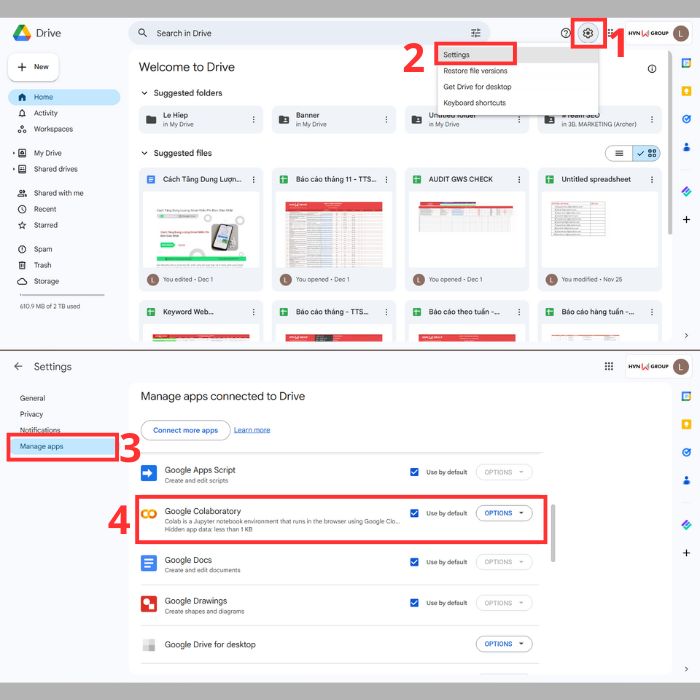Switch to list layout view
Viewport: 700px width, 700px height.
[619, 153]
